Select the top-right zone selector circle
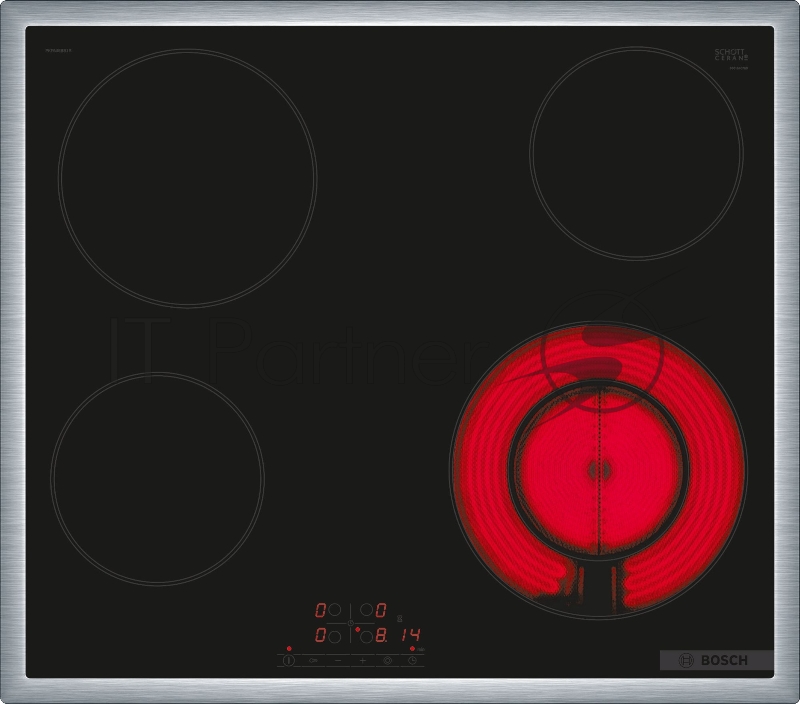 pyautogui.click(x=366, y=609)
